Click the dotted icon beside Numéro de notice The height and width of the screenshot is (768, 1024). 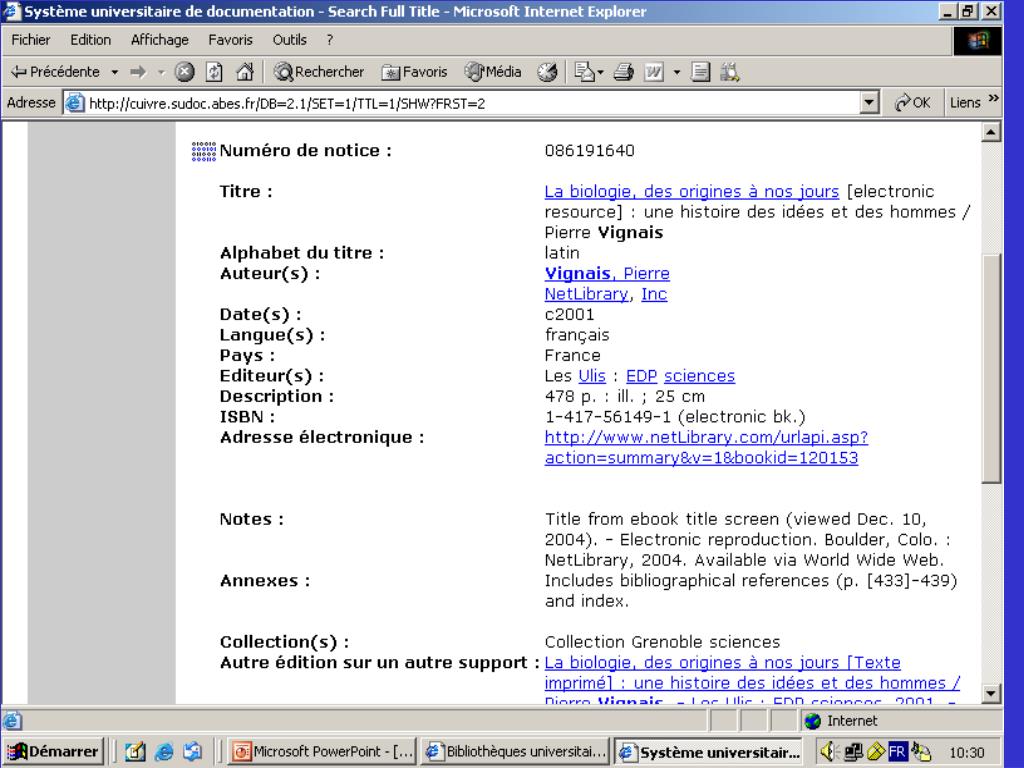point(204,151)
